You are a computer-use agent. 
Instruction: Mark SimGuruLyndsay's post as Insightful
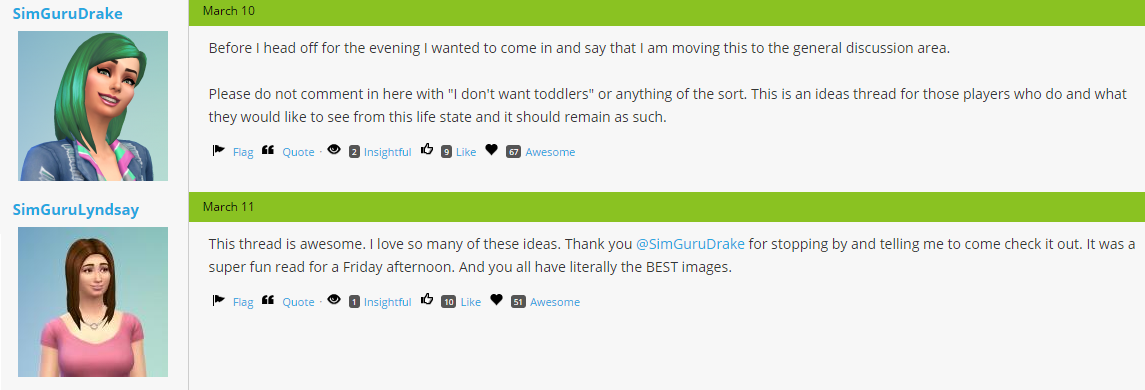point(388,302)
